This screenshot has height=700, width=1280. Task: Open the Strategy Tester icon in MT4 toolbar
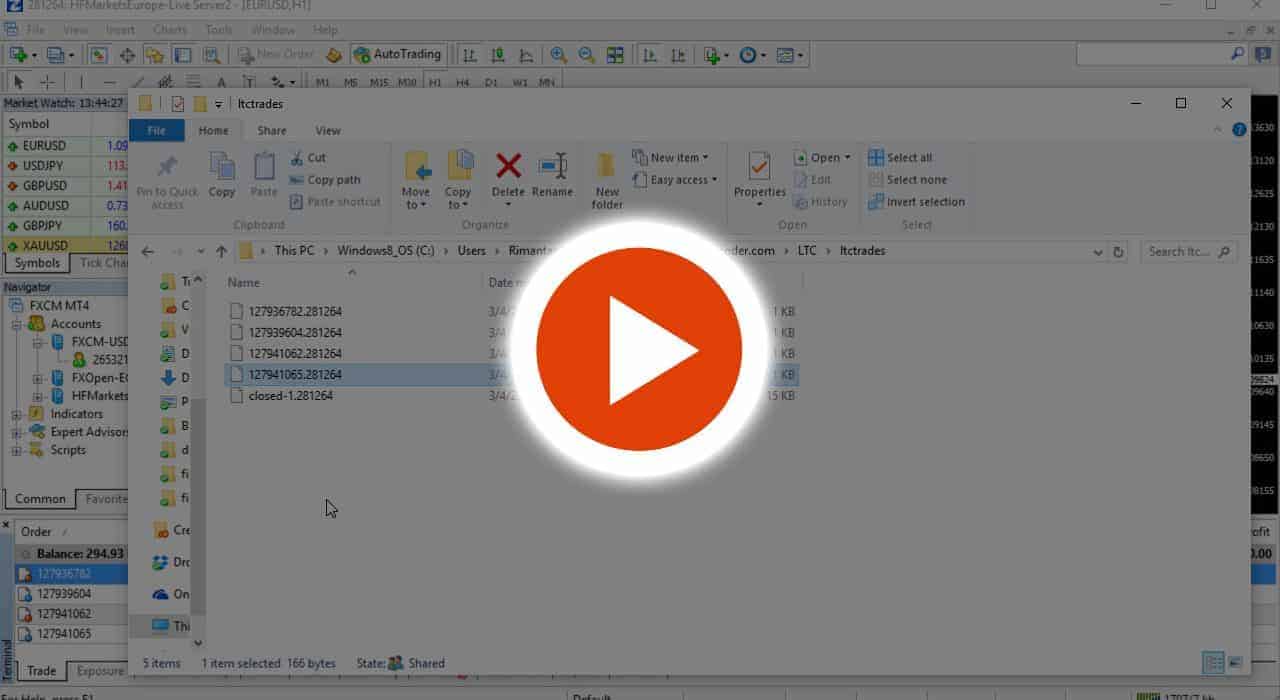click(211, 55)
